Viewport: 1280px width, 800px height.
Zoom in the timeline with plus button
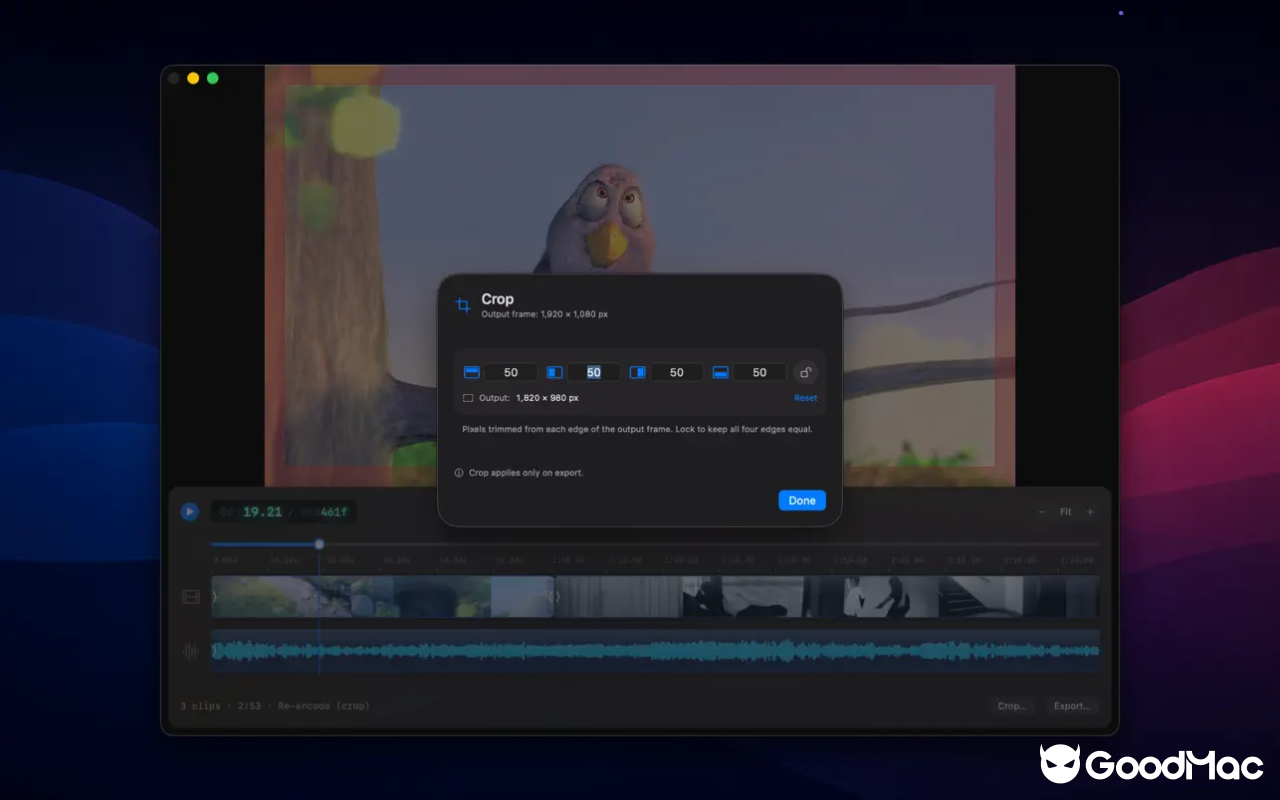[x=1090, y=512]
